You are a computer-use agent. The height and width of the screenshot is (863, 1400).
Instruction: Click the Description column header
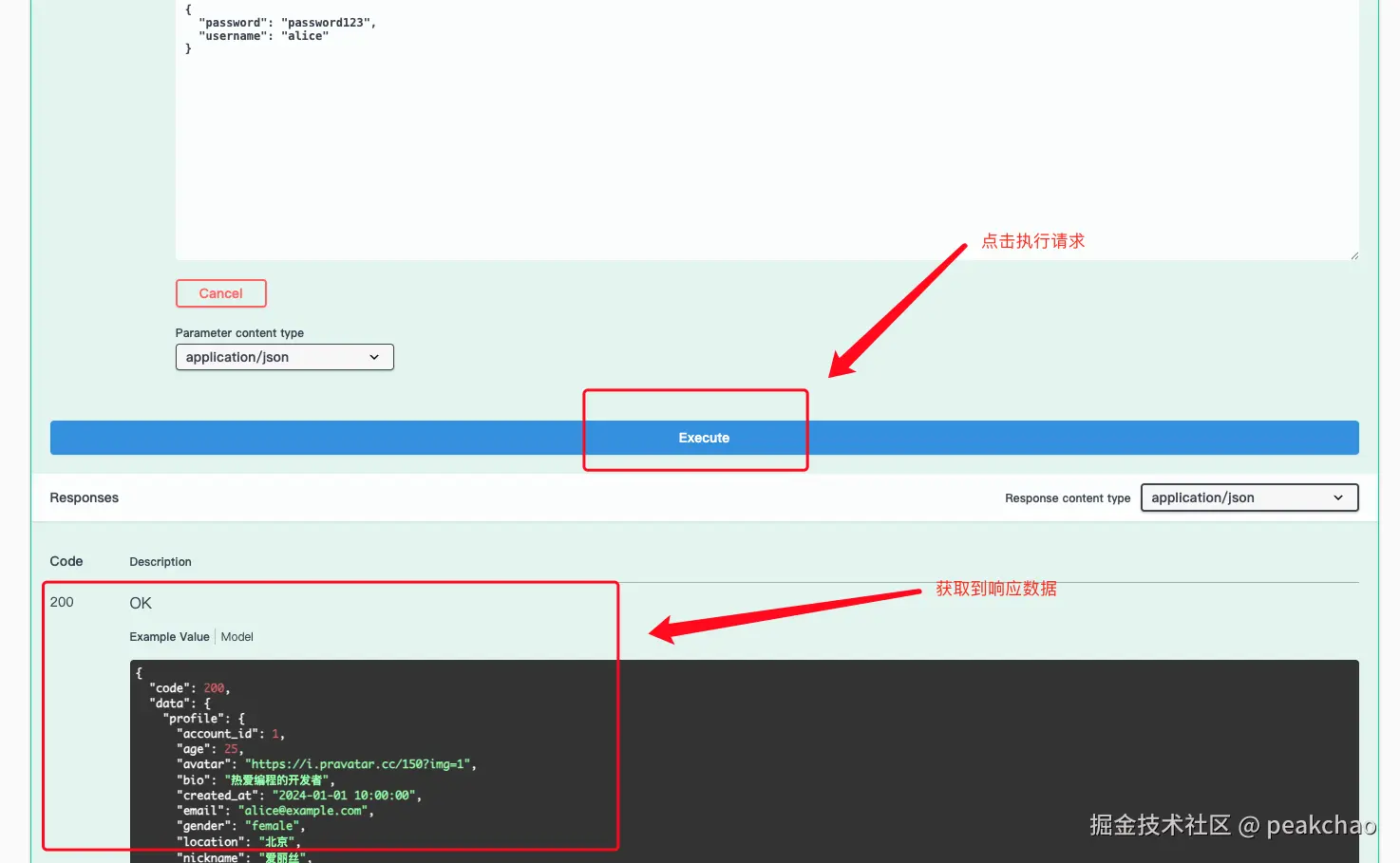tap(161, 562)
